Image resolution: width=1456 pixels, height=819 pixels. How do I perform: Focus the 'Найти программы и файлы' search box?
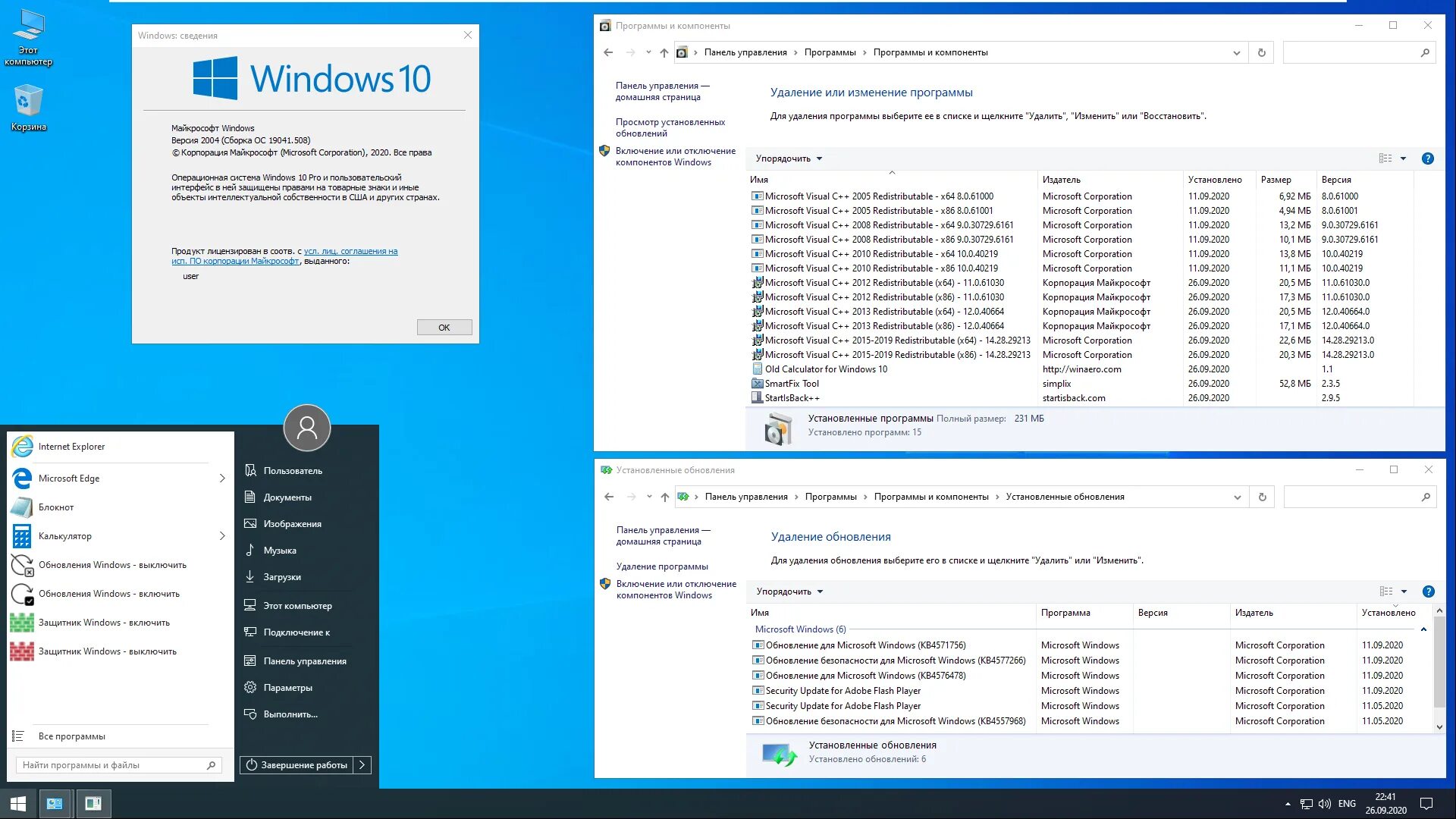coord(118,765)
